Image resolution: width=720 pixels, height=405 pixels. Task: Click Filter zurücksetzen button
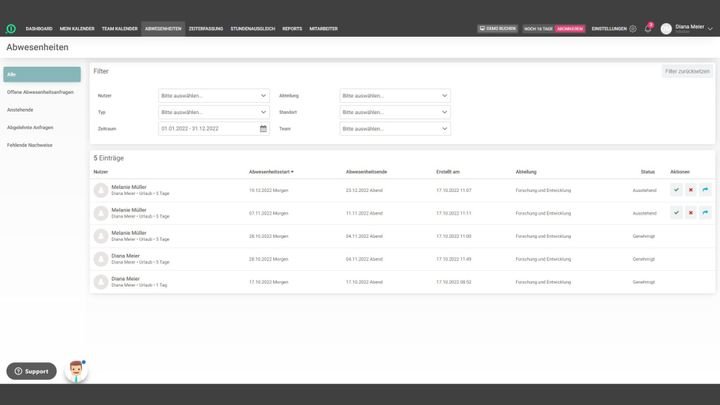click(687, 72)
